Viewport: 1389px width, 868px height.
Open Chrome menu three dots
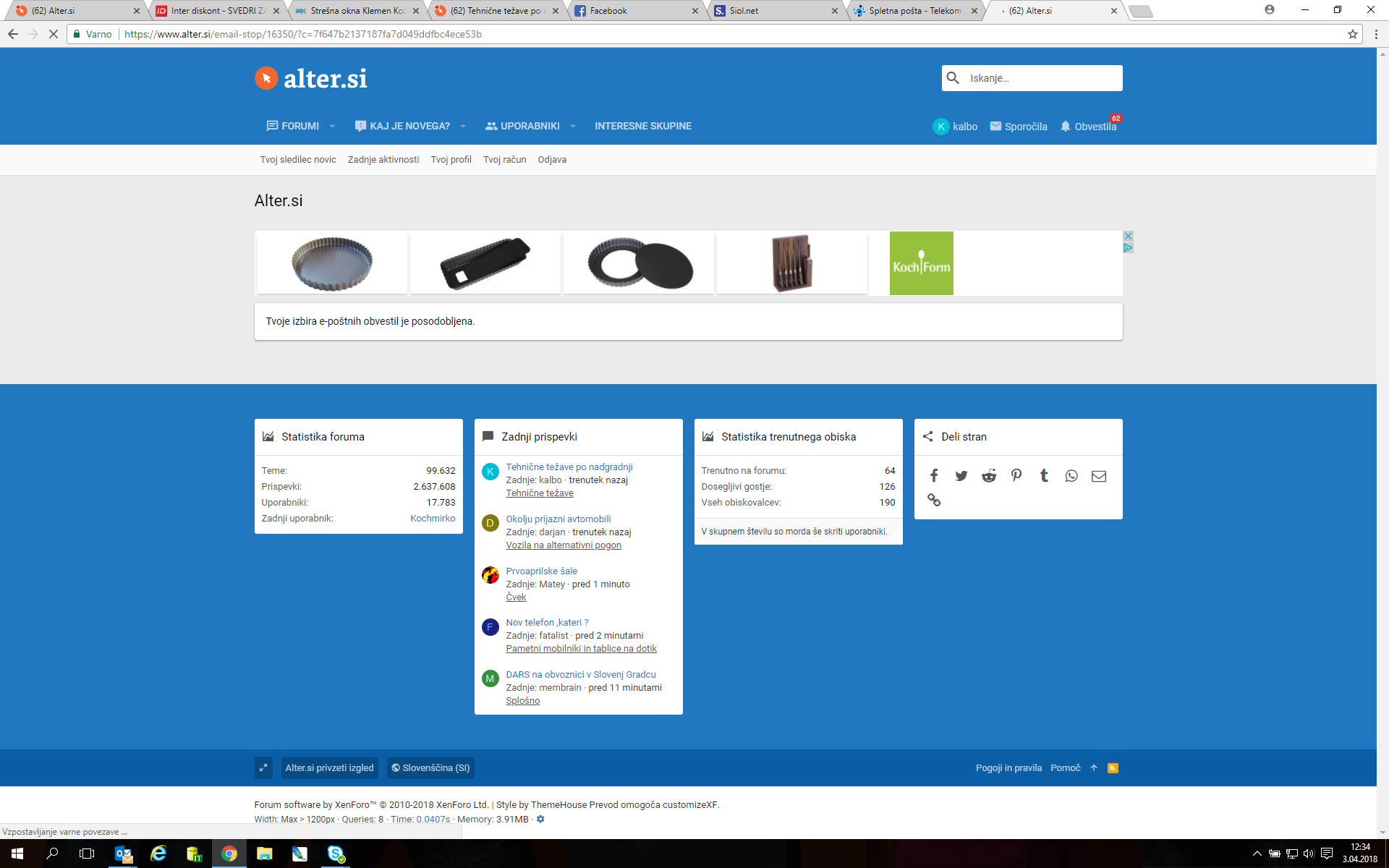1376,34
